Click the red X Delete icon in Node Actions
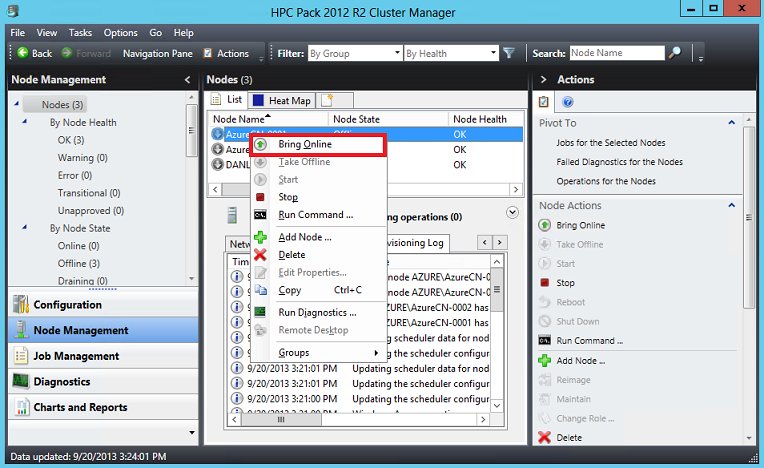Viewport: 764px width, 468px height. (x=544, y=437)
